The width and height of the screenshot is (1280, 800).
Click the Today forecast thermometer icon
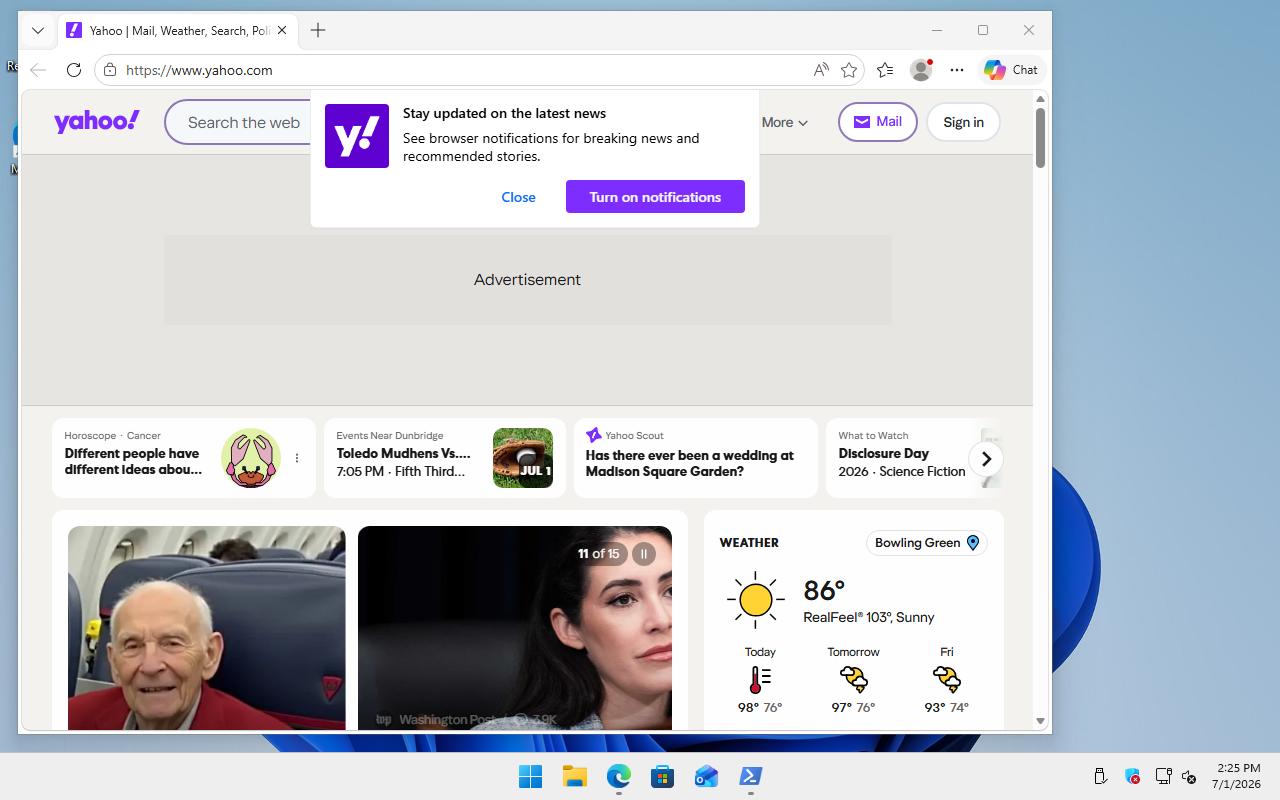coord(760,680)
